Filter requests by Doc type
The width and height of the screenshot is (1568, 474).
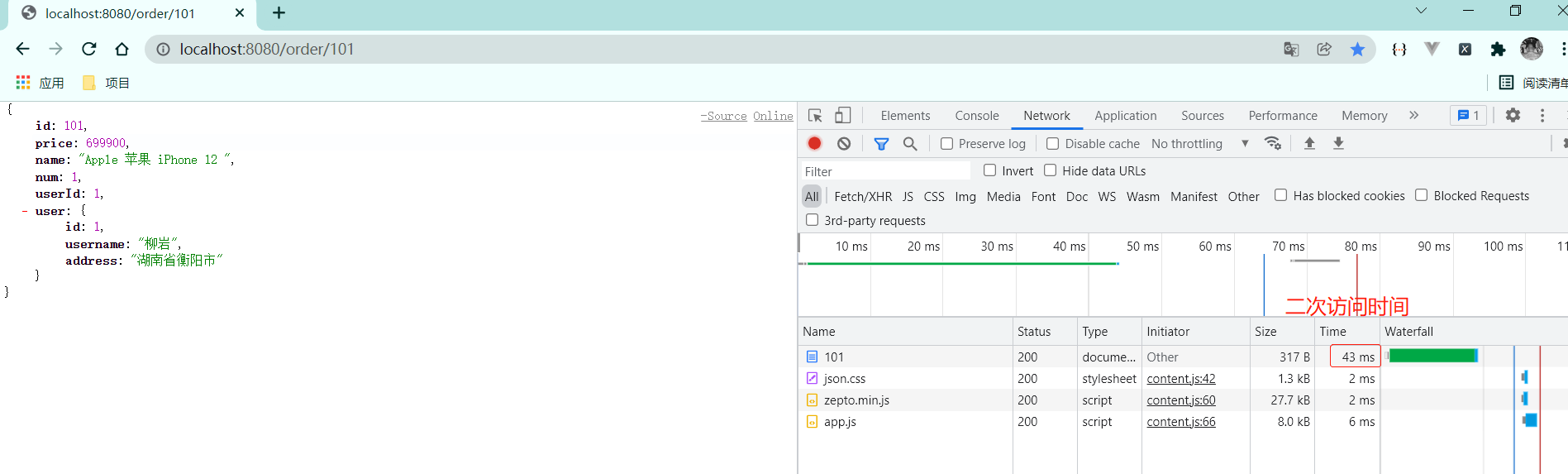pyautogui.click(x=1077, y=196)
